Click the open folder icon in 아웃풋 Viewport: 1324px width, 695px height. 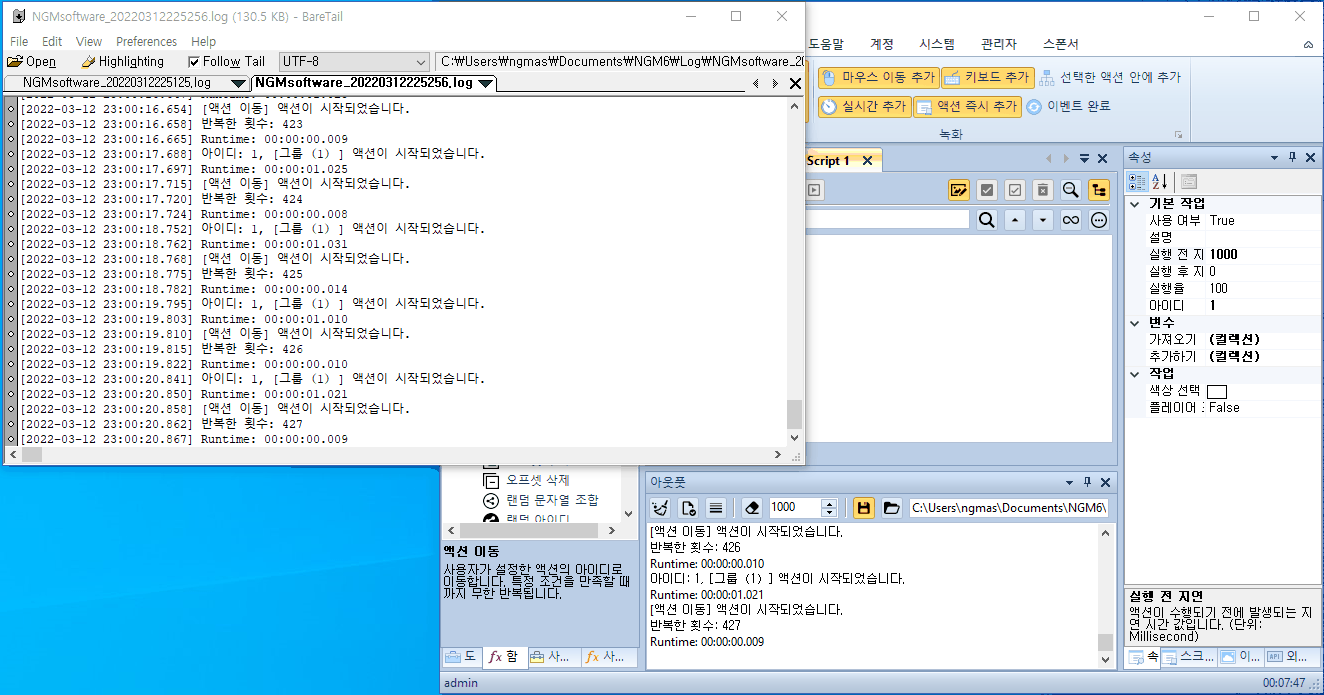[x=892, y=508]
